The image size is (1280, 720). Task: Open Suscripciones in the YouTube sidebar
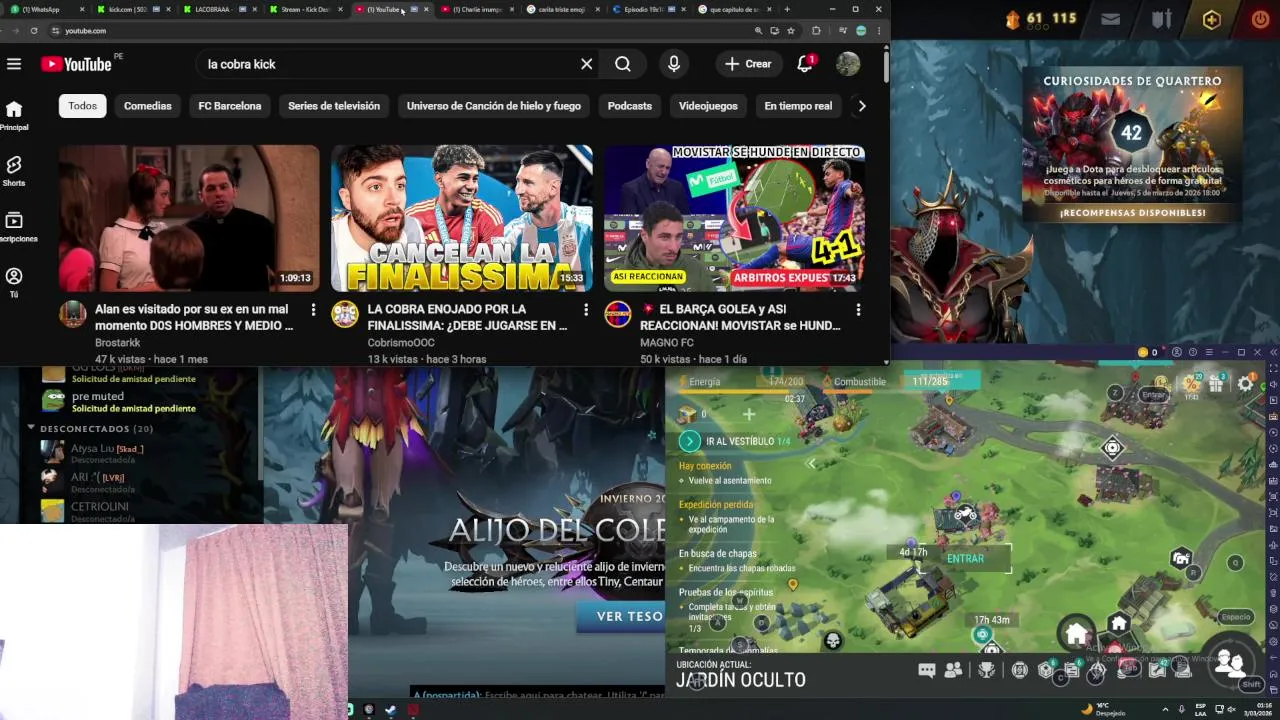(14, 226)
